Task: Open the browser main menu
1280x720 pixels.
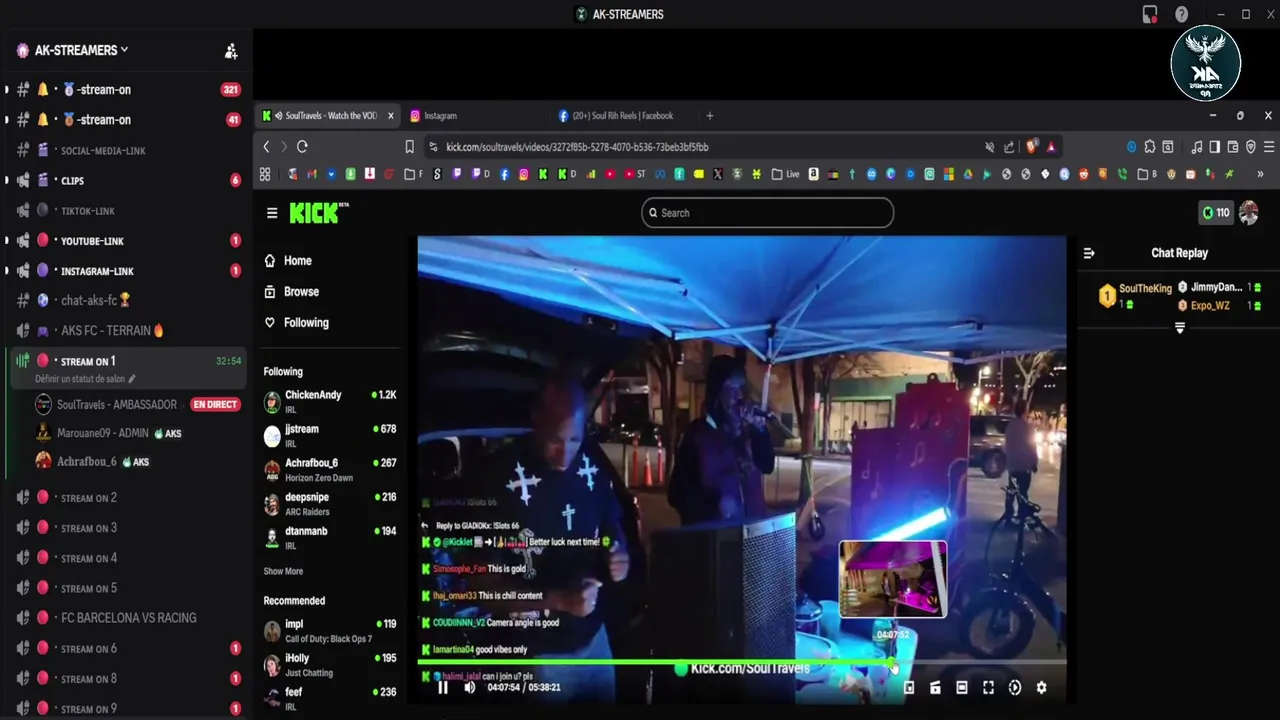Action: tap(1267, 147)
